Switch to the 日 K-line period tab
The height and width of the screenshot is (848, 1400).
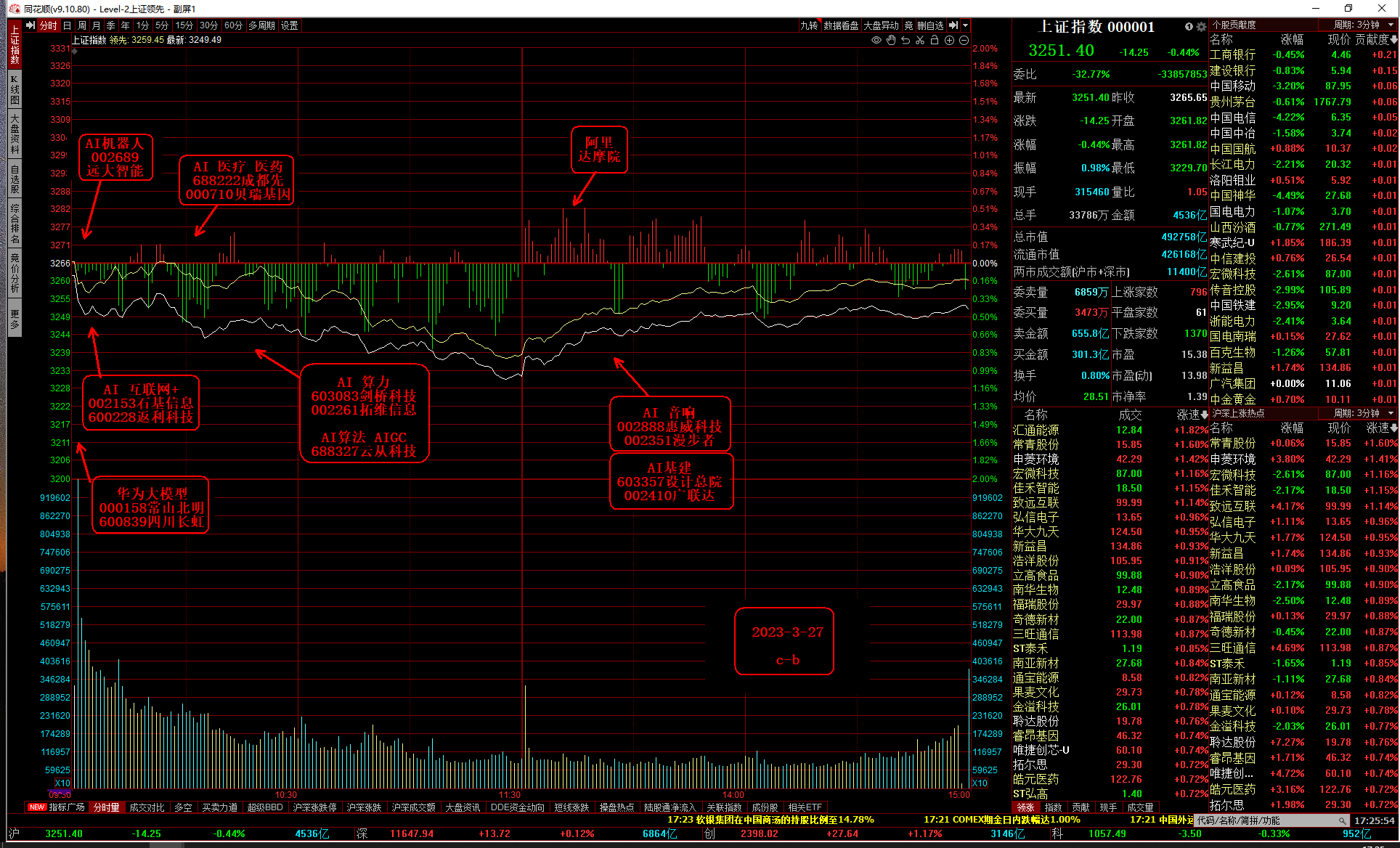[68, 25]
